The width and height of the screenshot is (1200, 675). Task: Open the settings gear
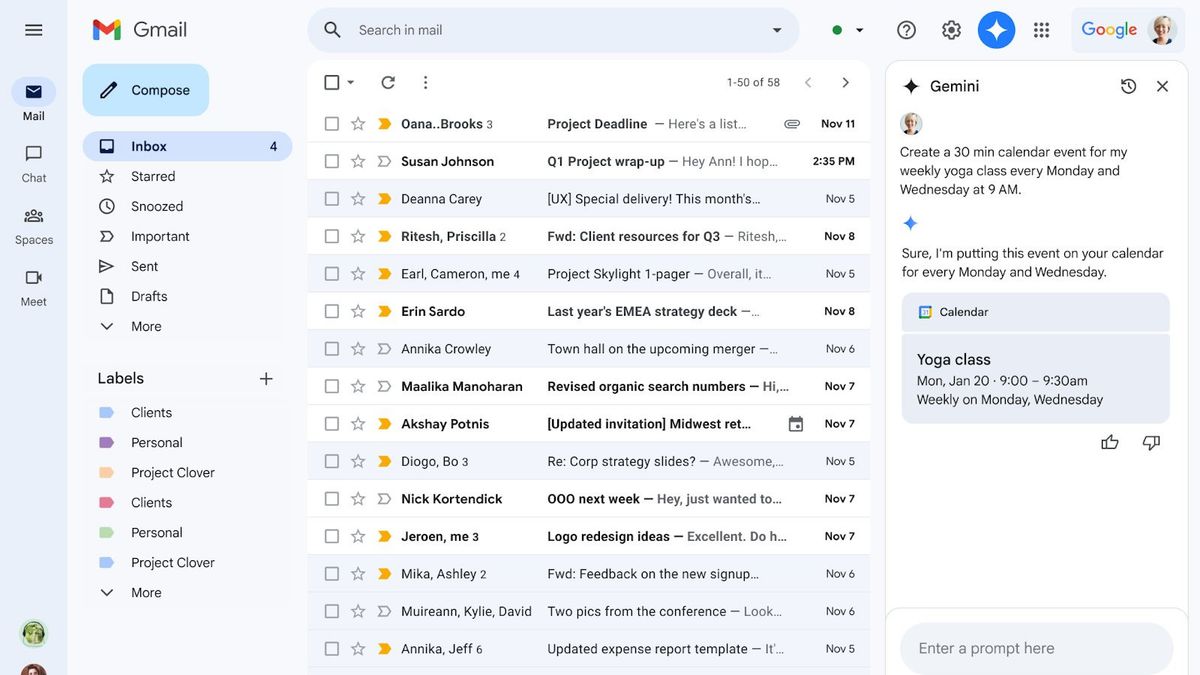pyautogui.click(x=951, y=30)
